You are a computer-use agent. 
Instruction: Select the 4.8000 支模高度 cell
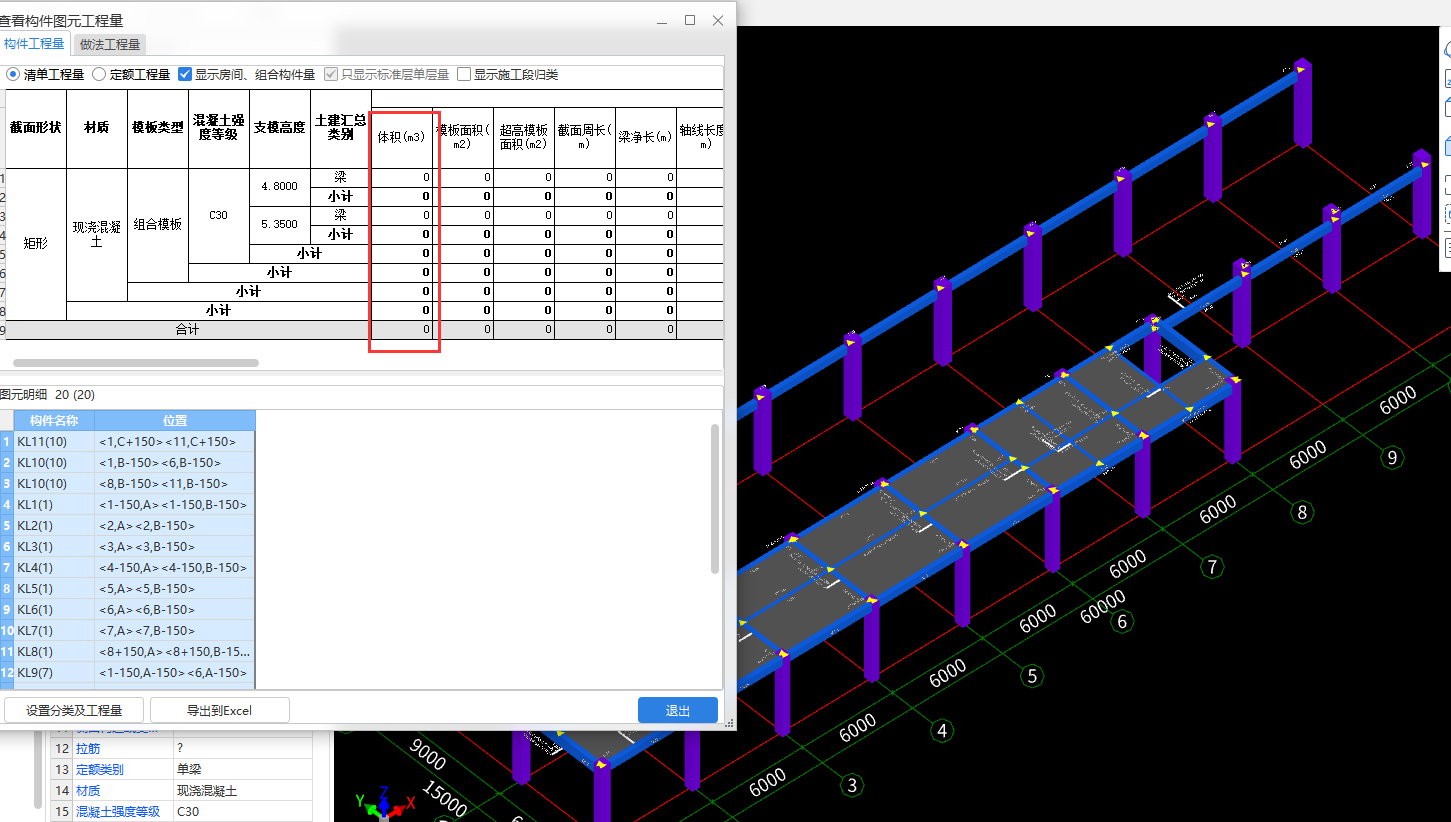click(280, 187)
